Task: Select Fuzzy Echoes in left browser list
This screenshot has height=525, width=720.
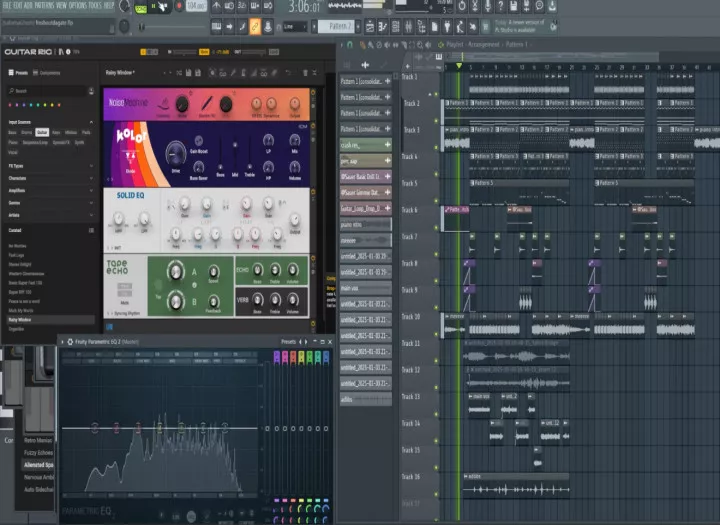Action: 39,453
